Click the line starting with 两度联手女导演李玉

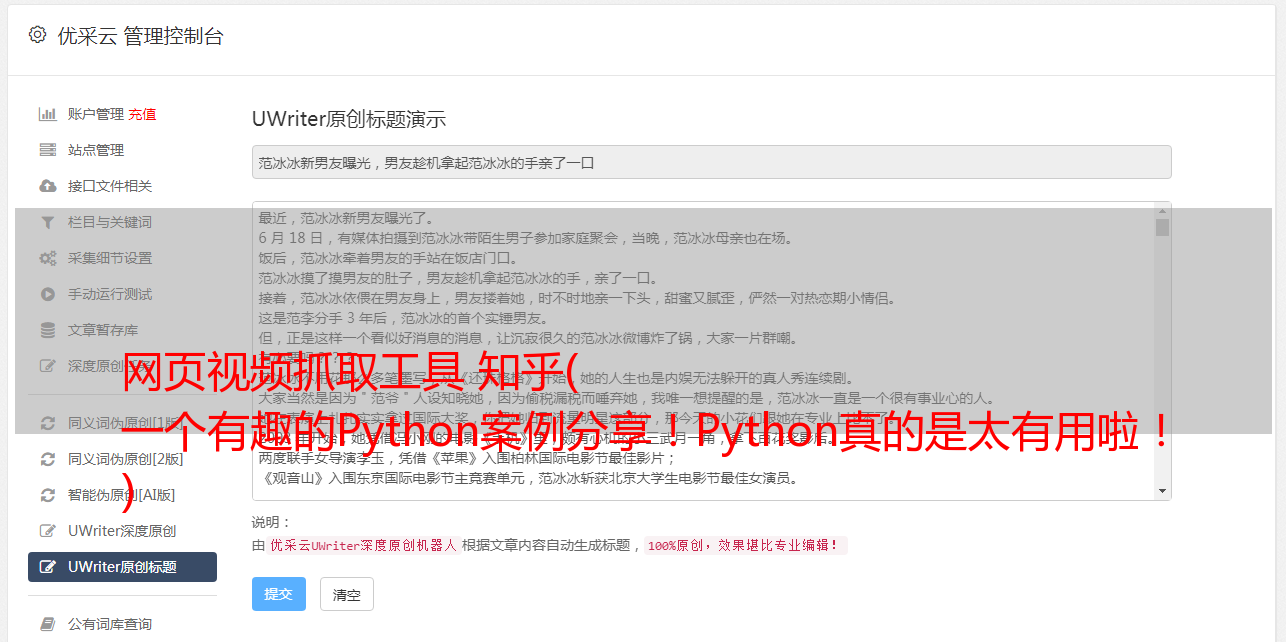coord(467,458)
